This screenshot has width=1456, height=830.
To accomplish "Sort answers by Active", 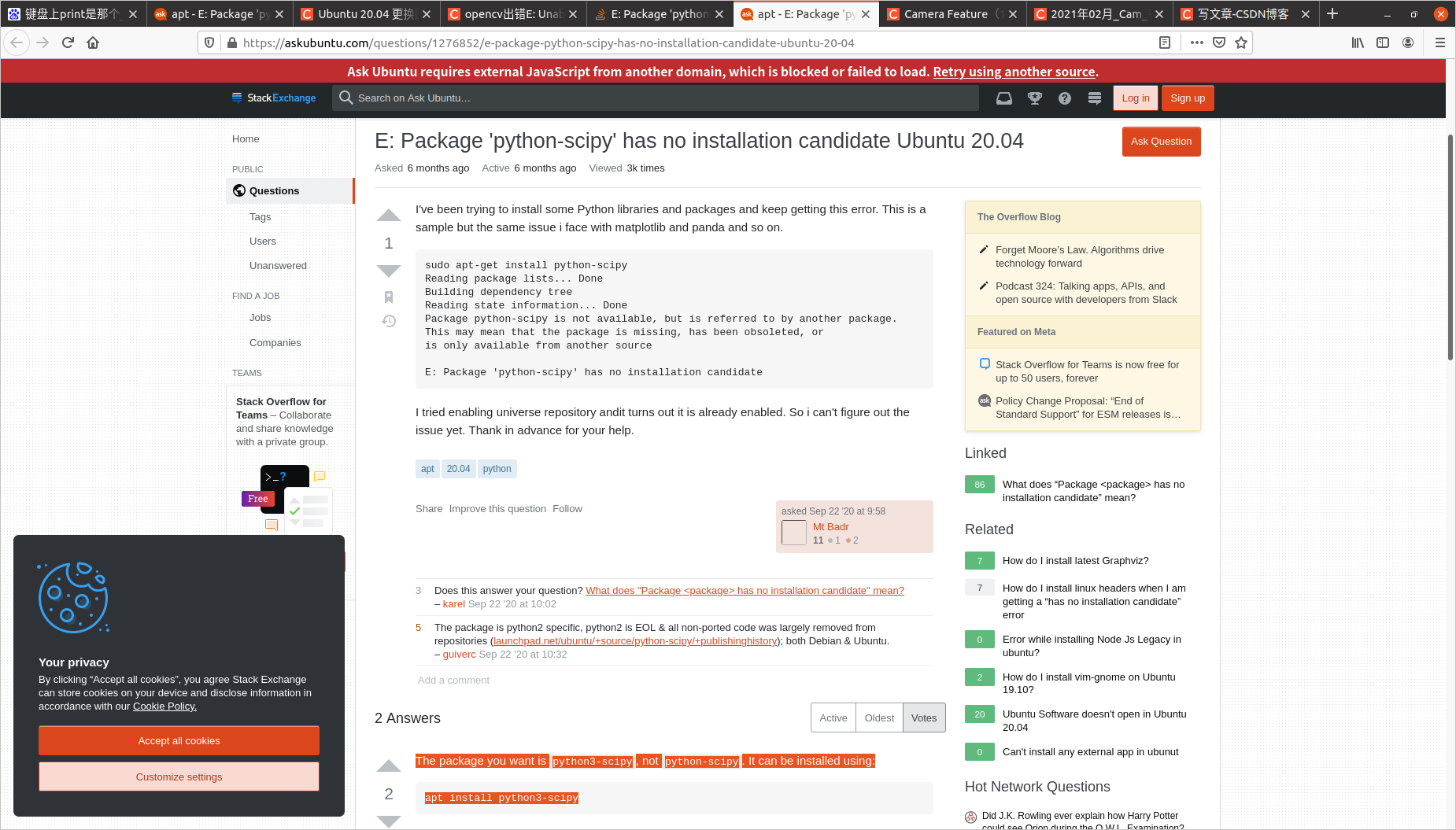I will point(833,717).
